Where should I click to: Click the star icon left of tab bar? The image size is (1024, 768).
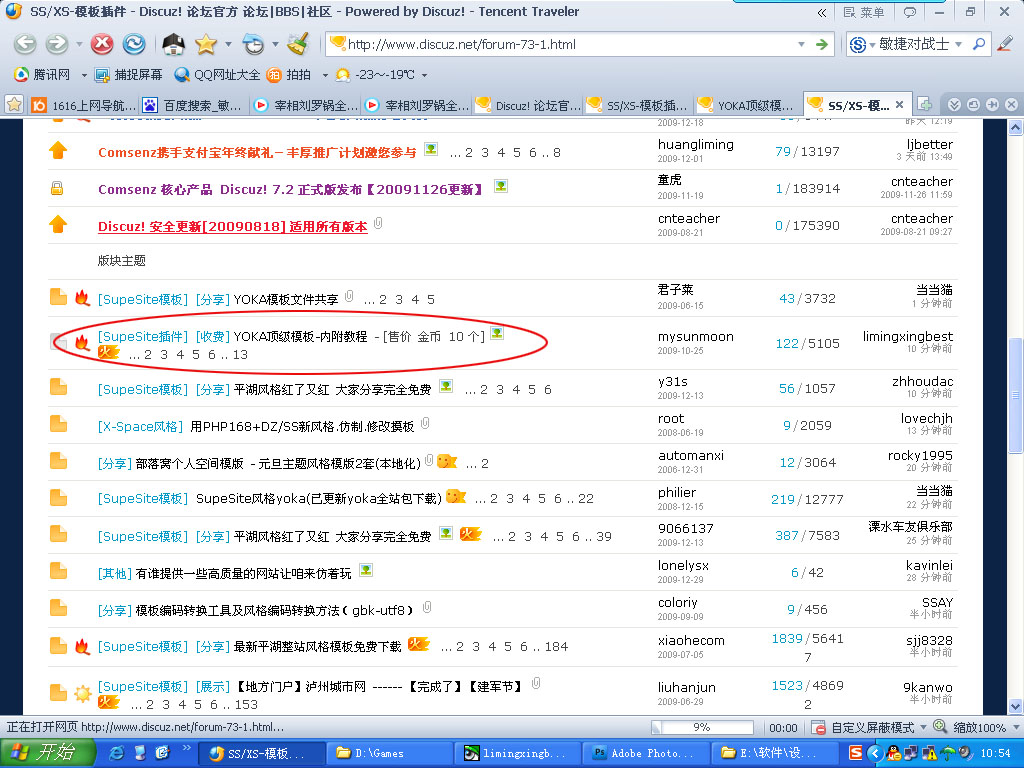click(x=14, y=104)
